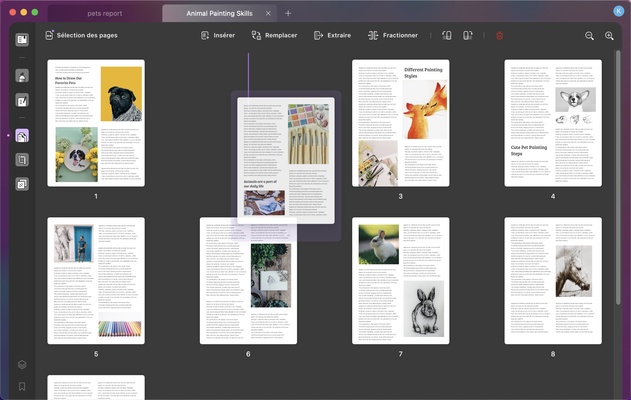The width and height of the screenshot is (631, 400).
Task: Open the Edit PDF tool in sidebar
Action: pos(22,100)
